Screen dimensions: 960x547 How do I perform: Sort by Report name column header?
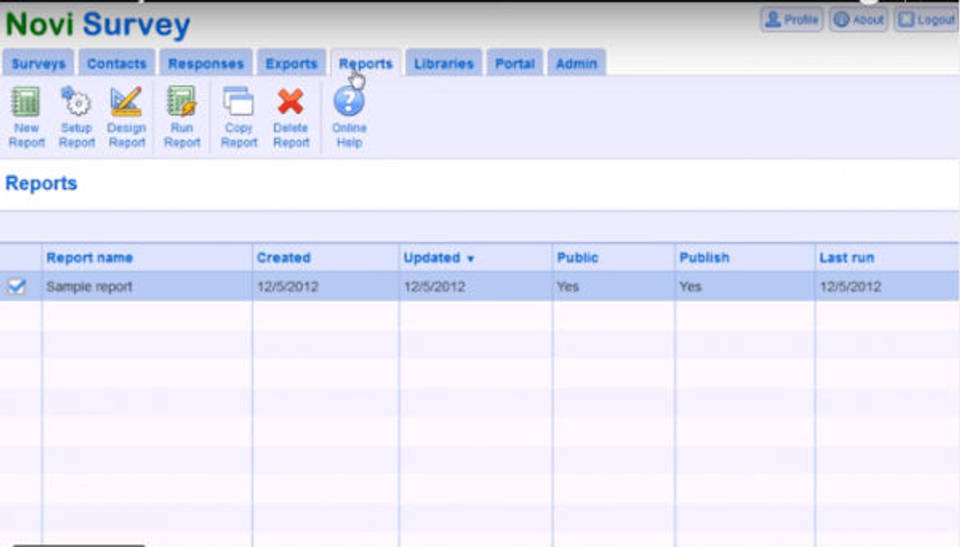(90, 258)
